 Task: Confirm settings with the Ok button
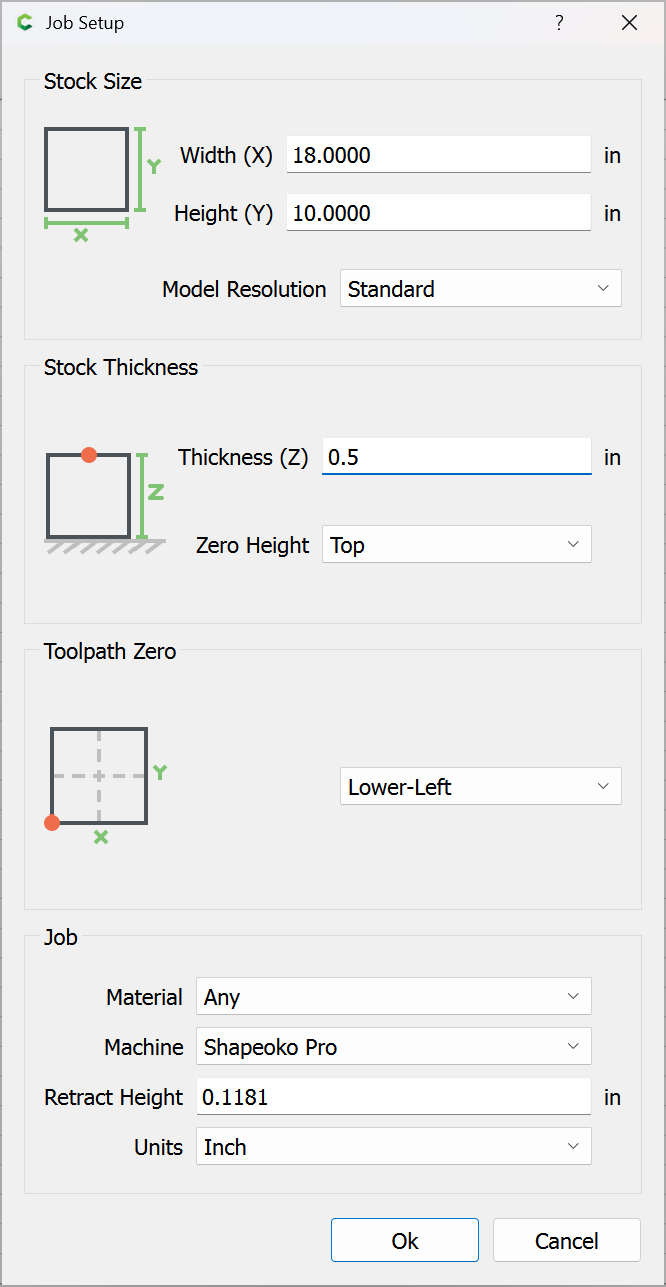pyautogui.click(x=405, y=1241)
